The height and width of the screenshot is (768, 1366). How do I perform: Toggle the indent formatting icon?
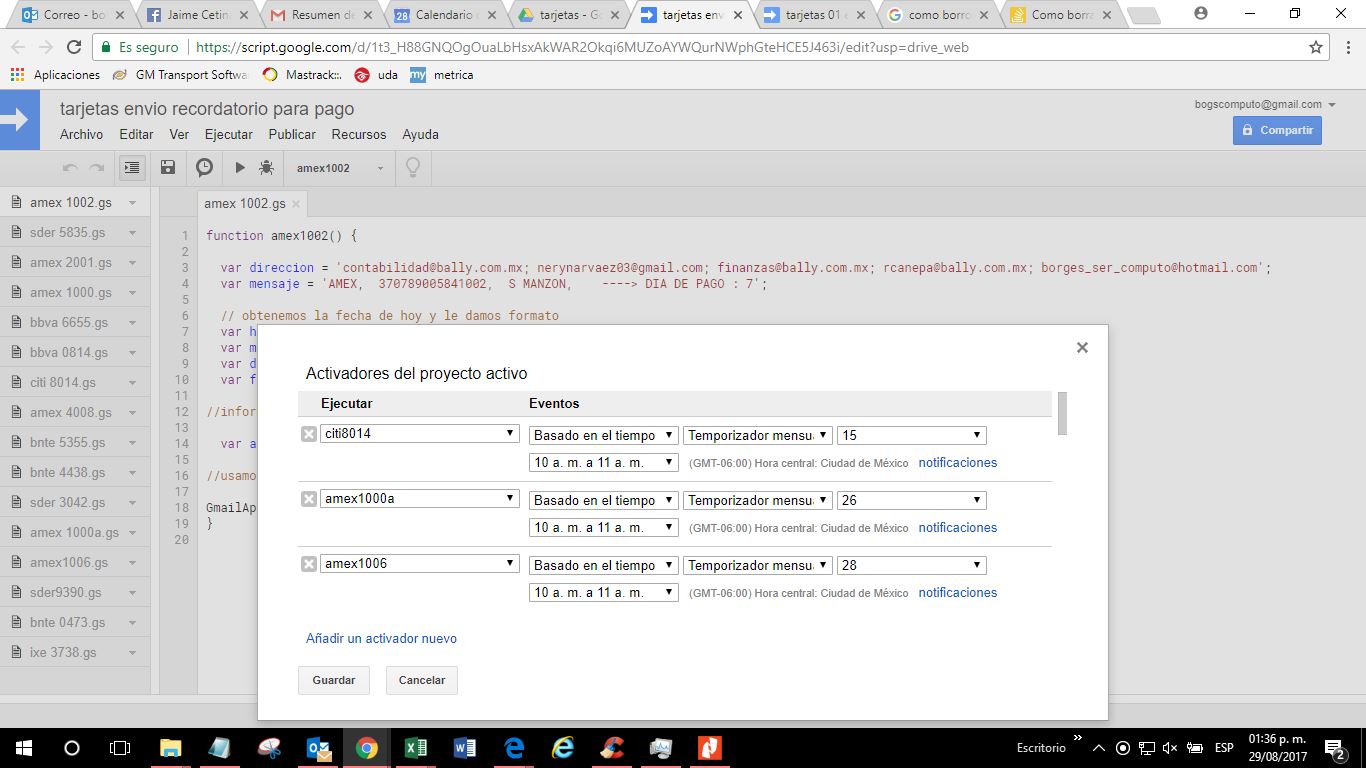(x=132, y=168)
